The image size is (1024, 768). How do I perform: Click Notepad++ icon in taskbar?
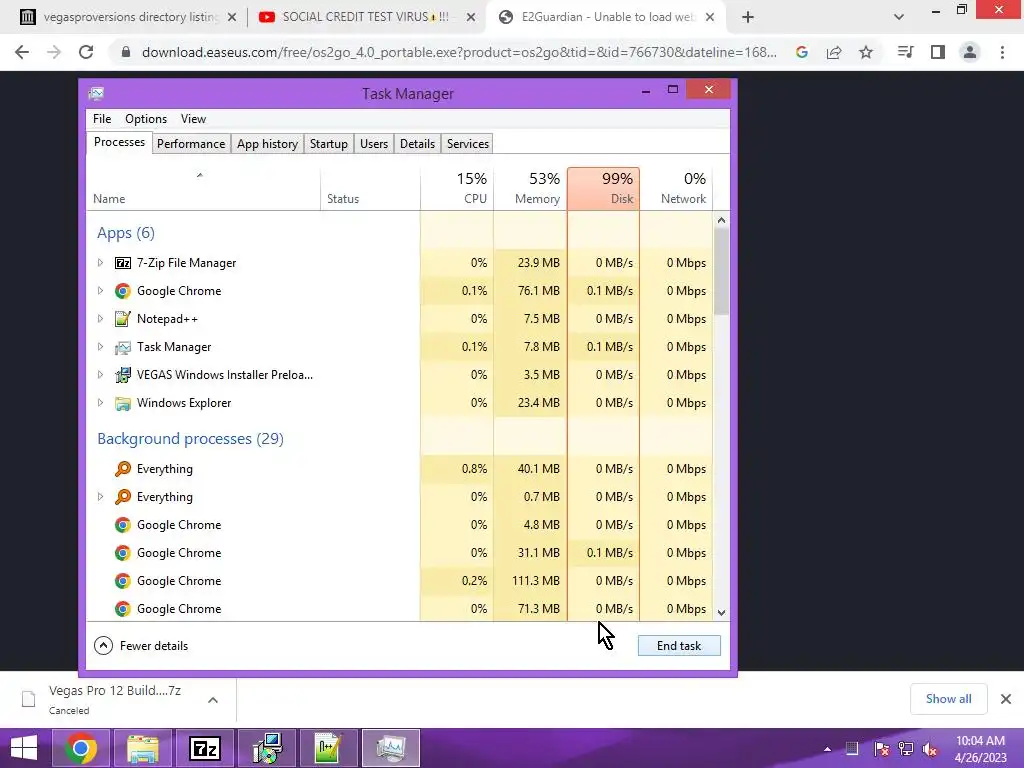tap(328, 748)
